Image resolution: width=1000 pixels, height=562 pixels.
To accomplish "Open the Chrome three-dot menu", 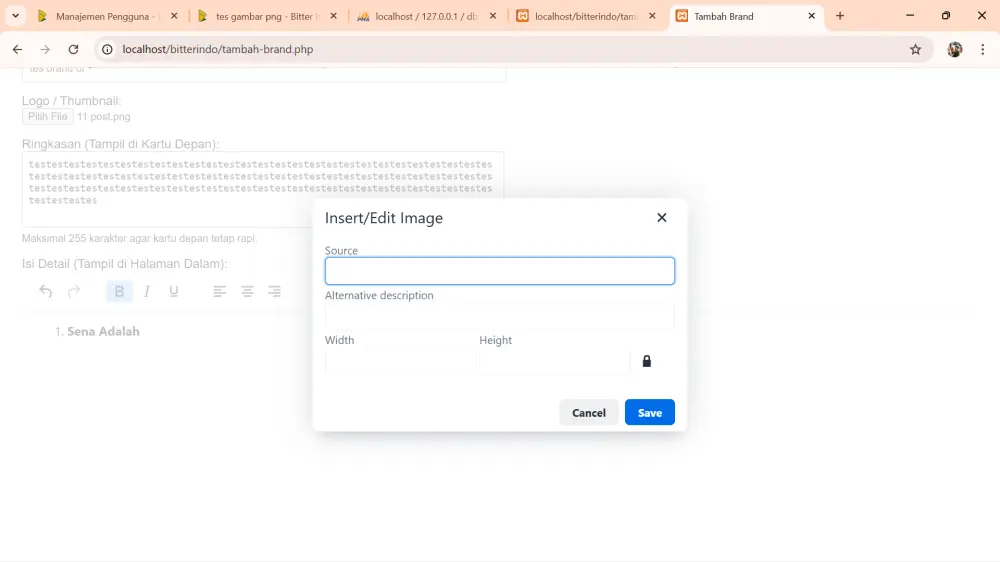I will click(x=982, y=49).
